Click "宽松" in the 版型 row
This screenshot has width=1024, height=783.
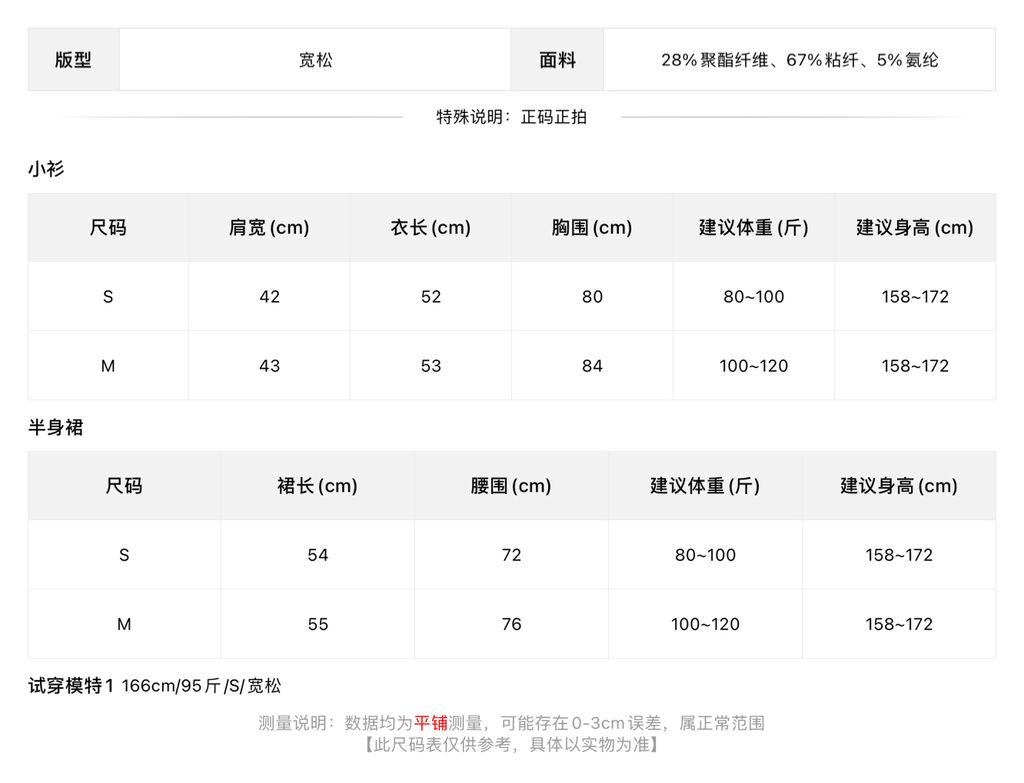[x=315, y=60]
